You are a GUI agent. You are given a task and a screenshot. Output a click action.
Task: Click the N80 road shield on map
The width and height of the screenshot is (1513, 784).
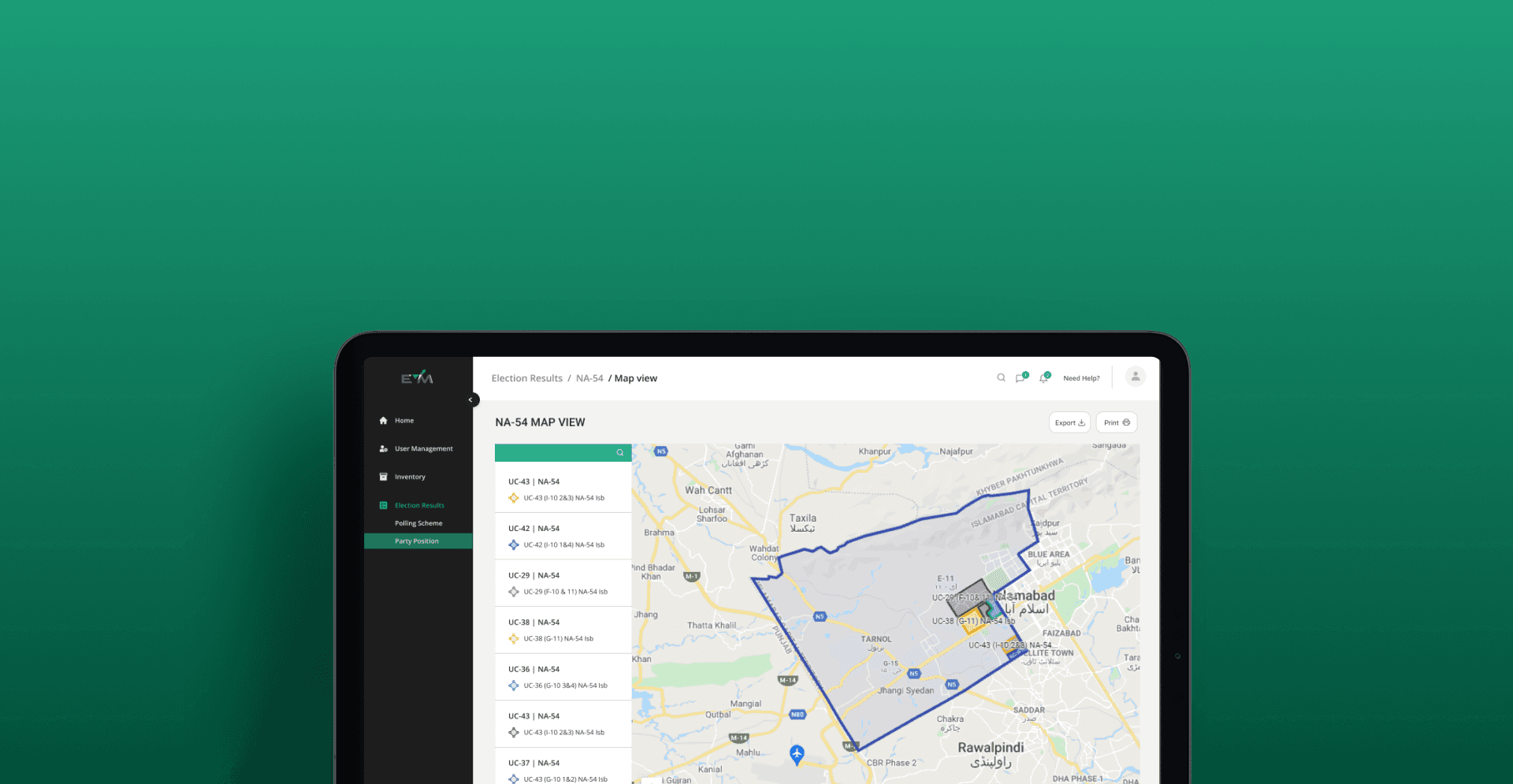797,715
